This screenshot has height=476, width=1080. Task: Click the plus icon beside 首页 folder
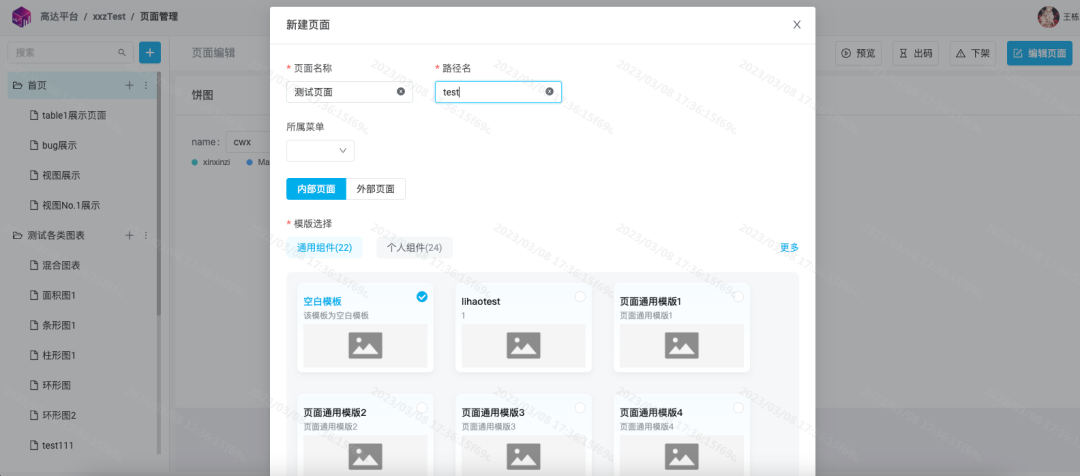[129, 85]
